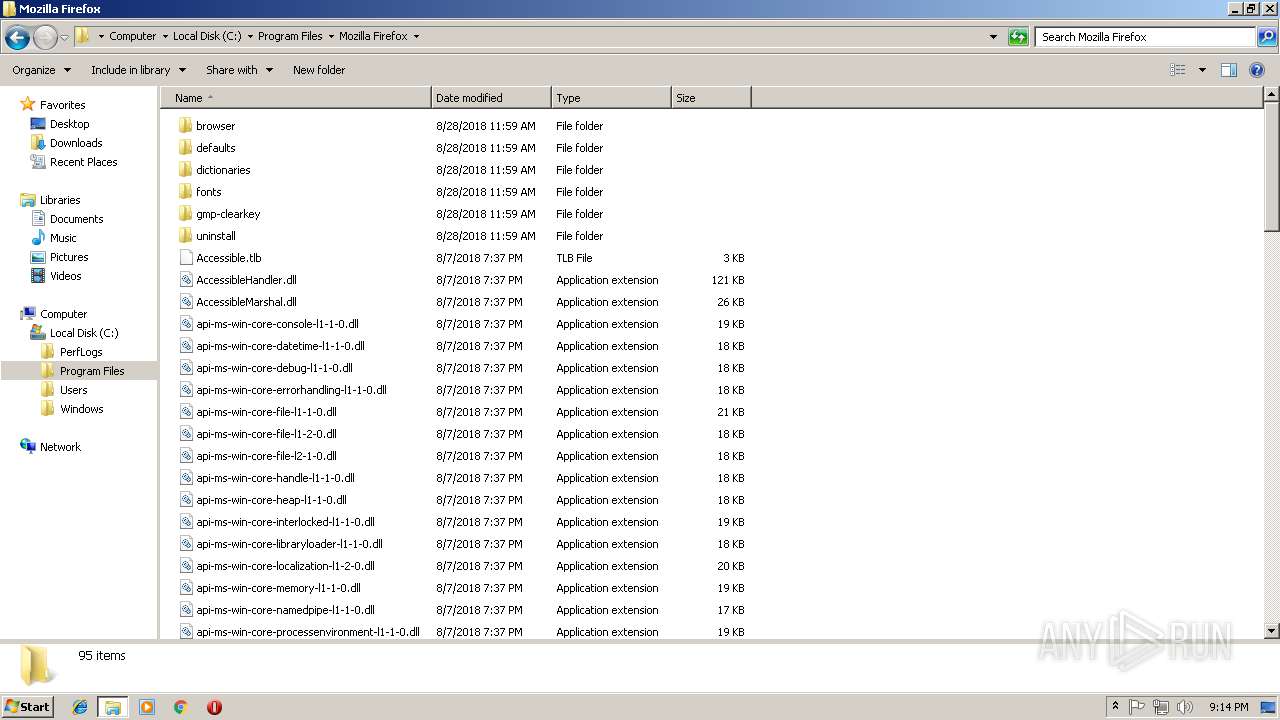1280x720 pixels.
Task: Select api-ms-win-core-heap-l1-1-0.dll file name
Action: coord(271,500)
